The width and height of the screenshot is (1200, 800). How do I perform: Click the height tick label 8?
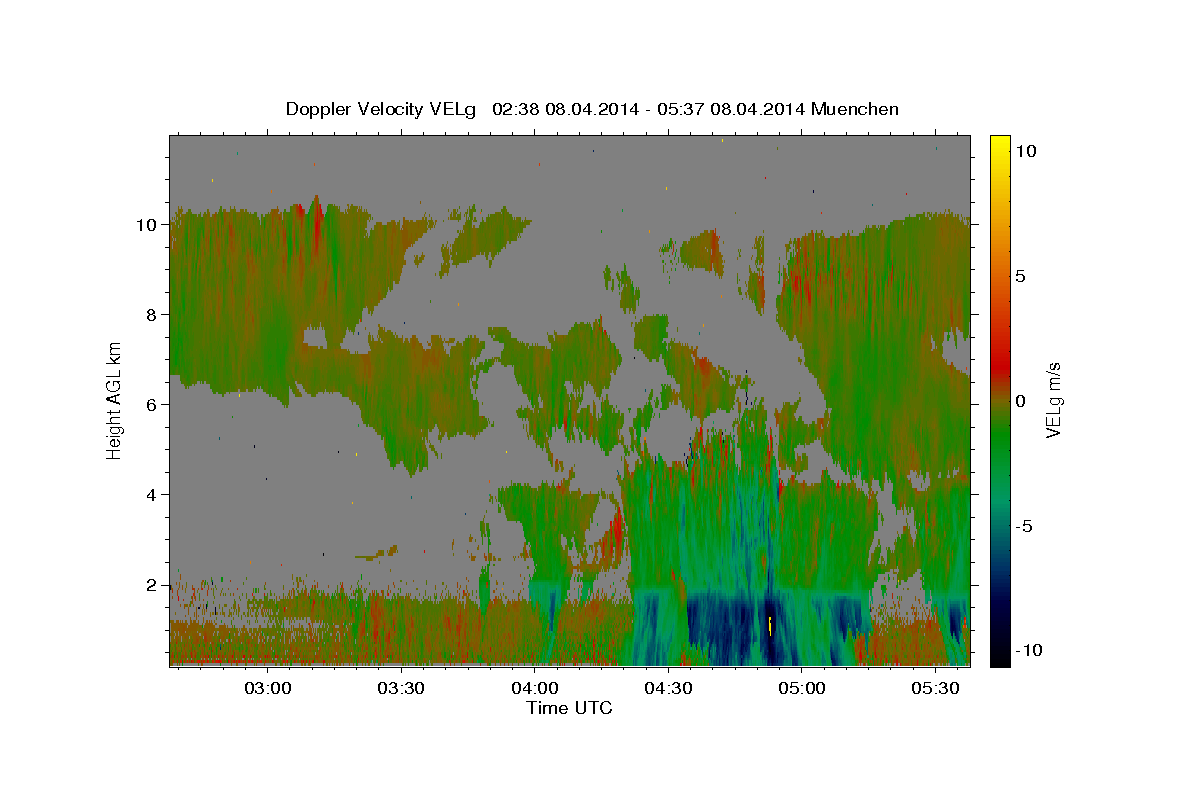click(152, 315)
